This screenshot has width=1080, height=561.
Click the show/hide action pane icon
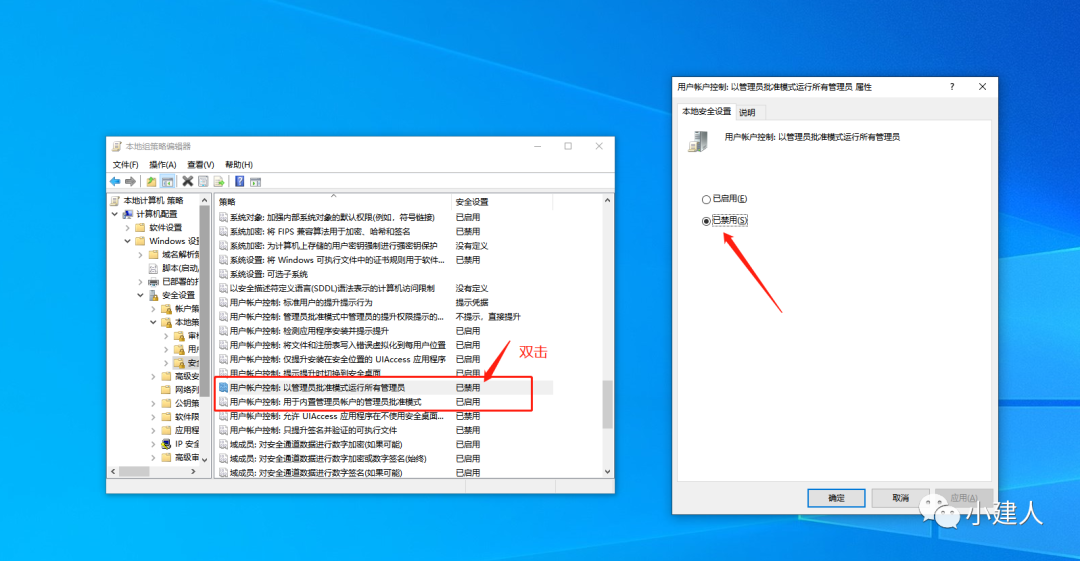click(x=256, y=181)
